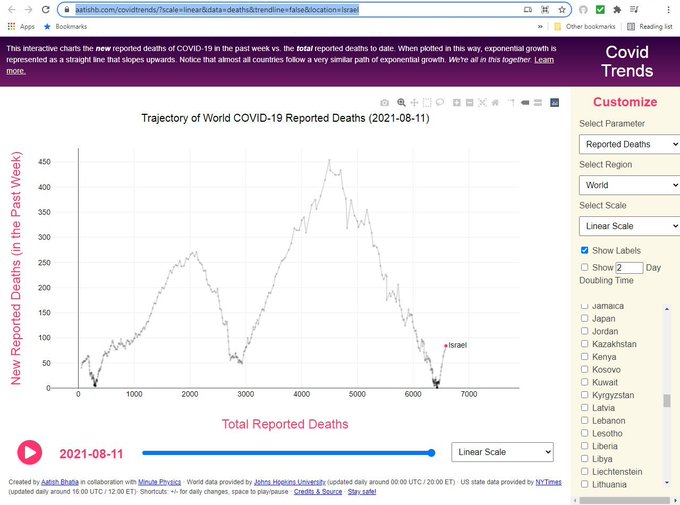
Task: Open the Linear Scale dropdown in Customize panel
Action: point(629,226)
